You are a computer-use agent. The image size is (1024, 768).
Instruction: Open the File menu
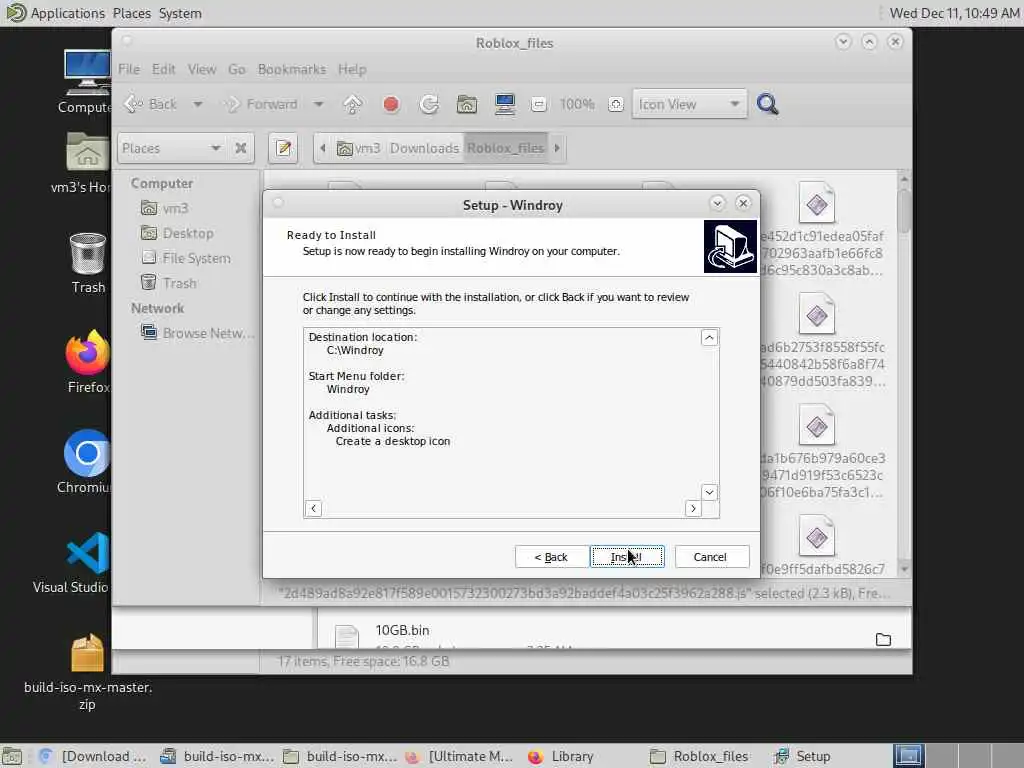[129, 69]
